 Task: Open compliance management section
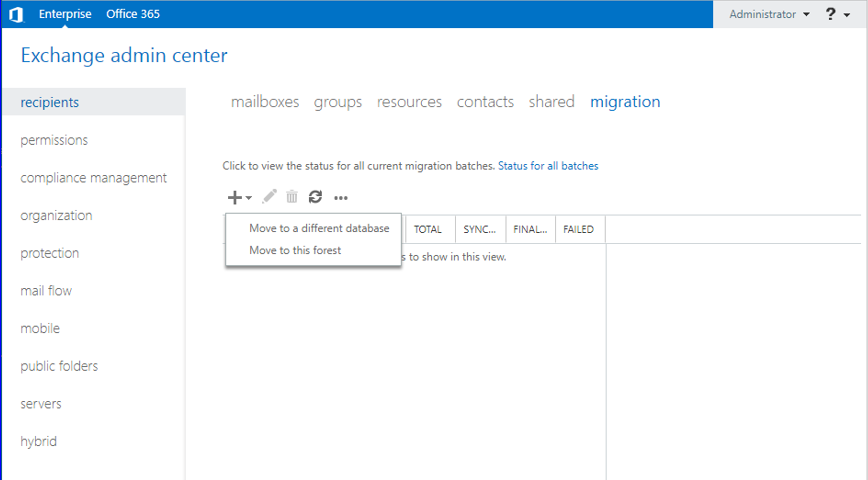tap(94, 178)
